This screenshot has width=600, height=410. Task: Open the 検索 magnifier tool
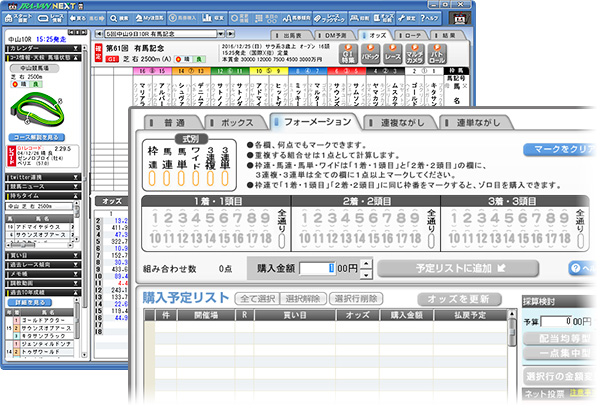click(x=119, y=18)
